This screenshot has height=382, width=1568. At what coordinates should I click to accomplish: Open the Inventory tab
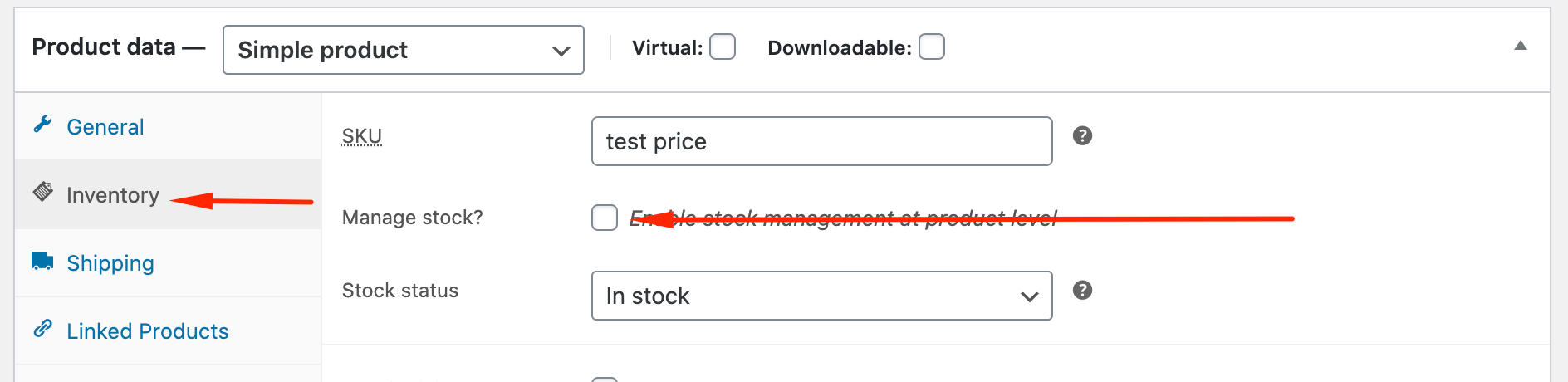pyautogui.click(x=113, y=195)
